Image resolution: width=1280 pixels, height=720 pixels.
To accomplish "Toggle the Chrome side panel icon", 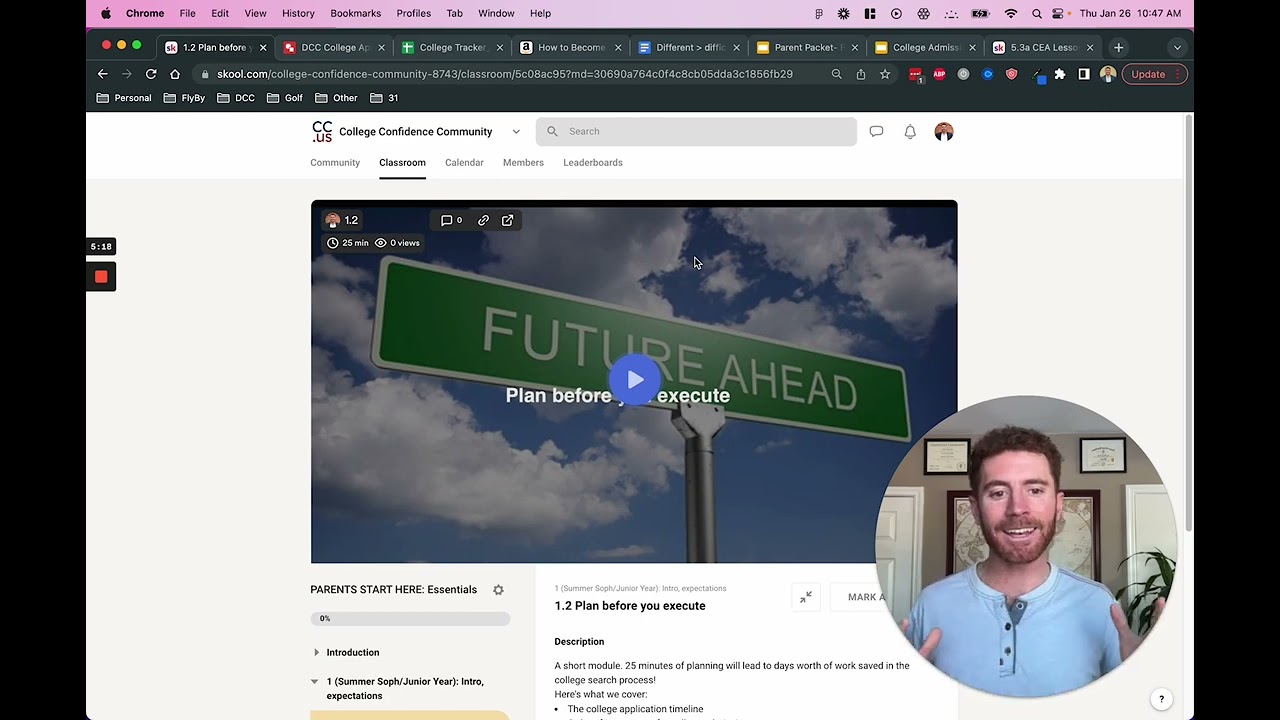I will coord(1084,74).
